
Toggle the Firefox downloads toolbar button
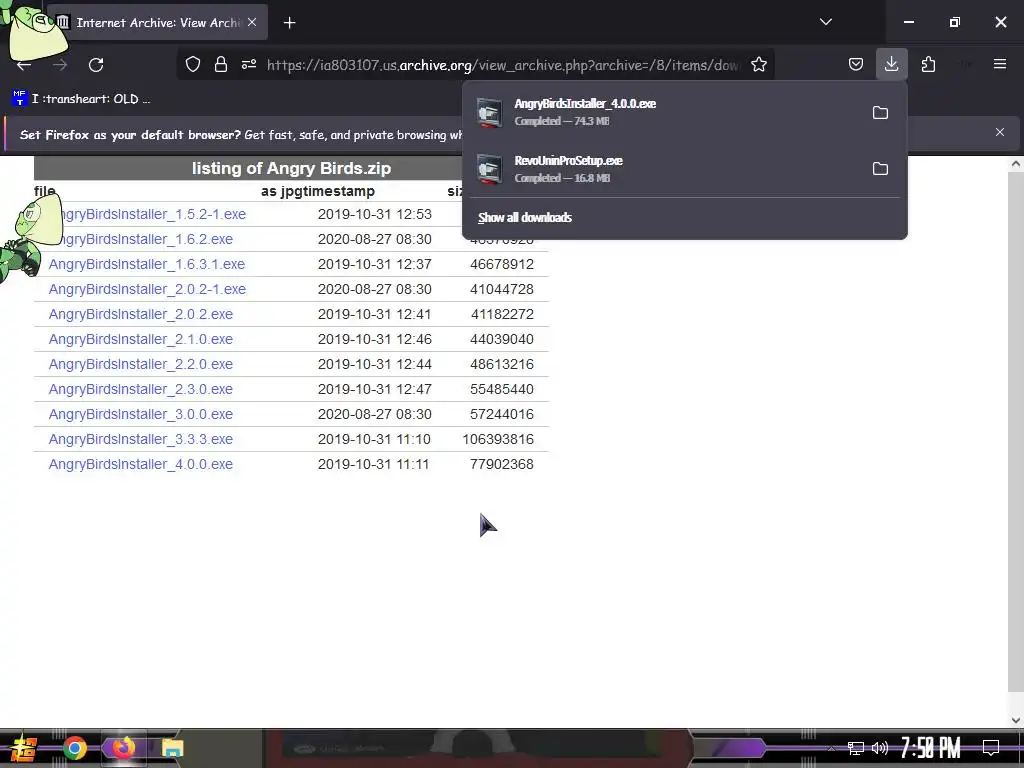pyautogui.click(x=891, y=64)
